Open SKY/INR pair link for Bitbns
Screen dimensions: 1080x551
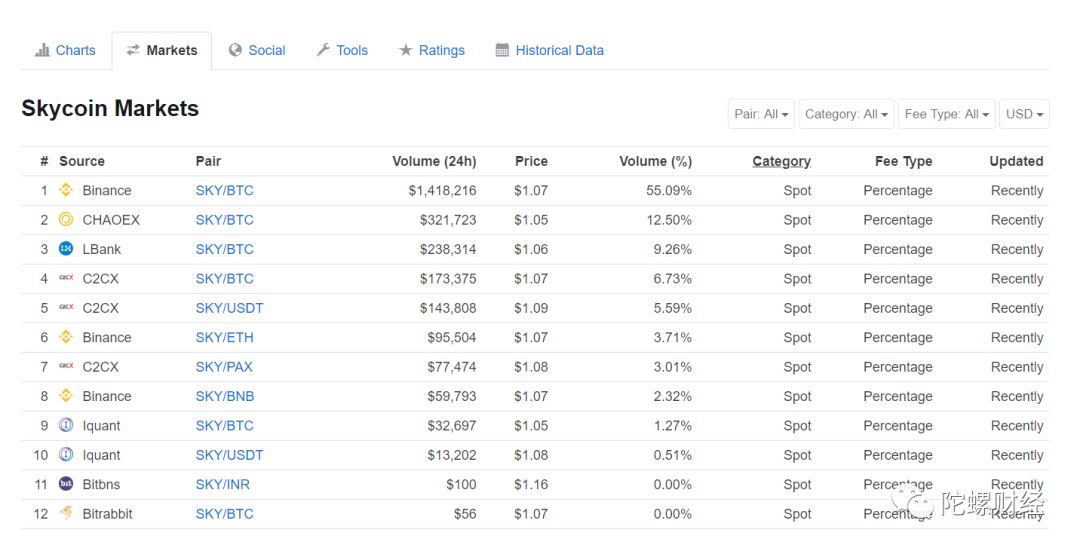coord(222,485)
